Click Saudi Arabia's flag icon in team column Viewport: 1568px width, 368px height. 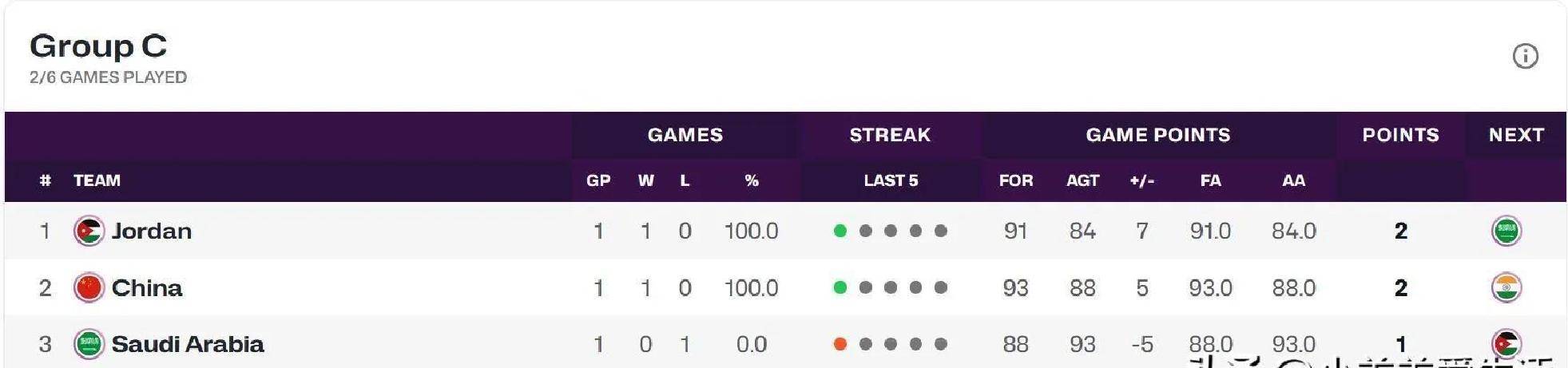(x=89, y=344)
